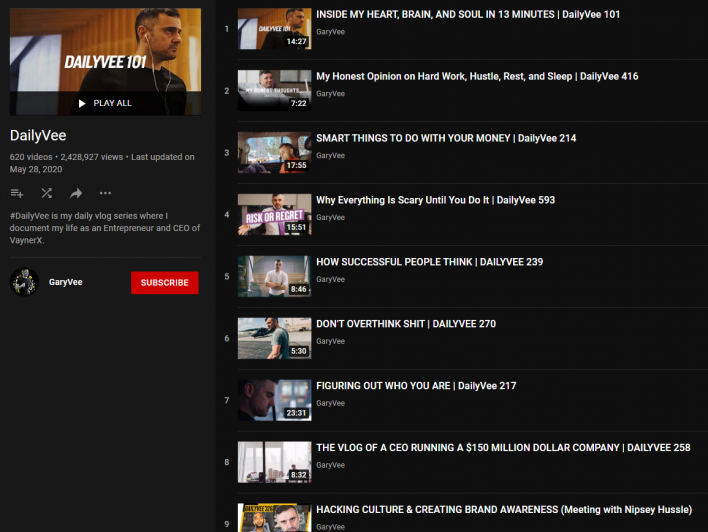Open thumbnail of DailyVee 258 video
Viewport: 708px width, 532px height.
pyautogui.click(x=275, y=462)
